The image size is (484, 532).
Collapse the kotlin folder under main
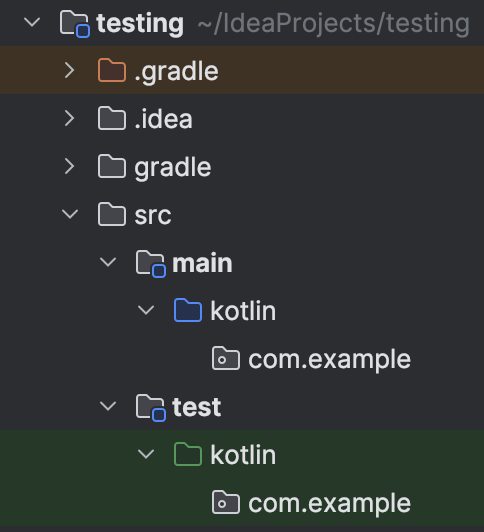coord(146,310)
